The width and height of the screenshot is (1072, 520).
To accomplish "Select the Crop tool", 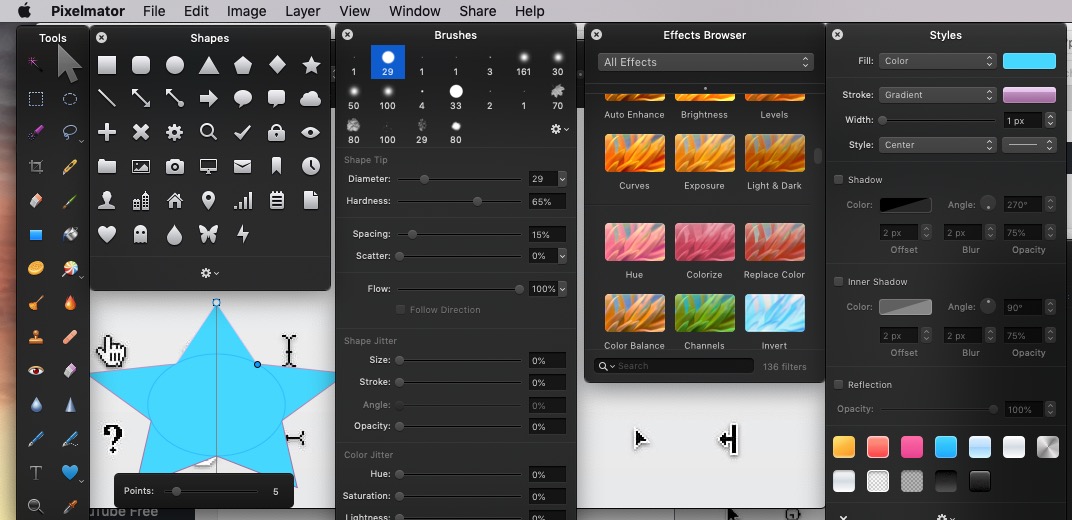I will pyautogui.click(x=36, y=166).
